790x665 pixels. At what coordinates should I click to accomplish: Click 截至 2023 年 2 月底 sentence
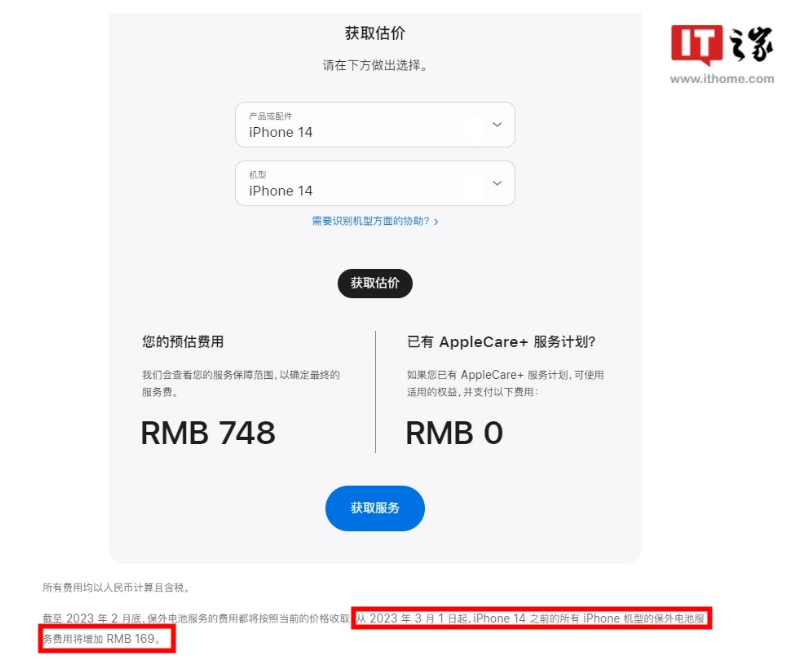tap(196, 618)
